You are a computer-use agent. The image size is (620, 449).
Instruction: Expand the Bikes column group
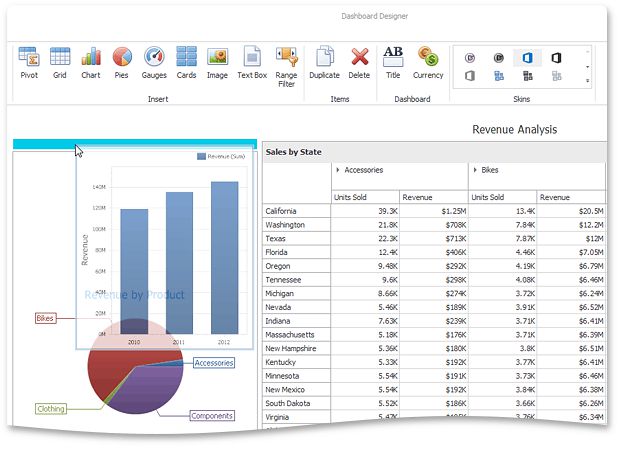point(476,170)
